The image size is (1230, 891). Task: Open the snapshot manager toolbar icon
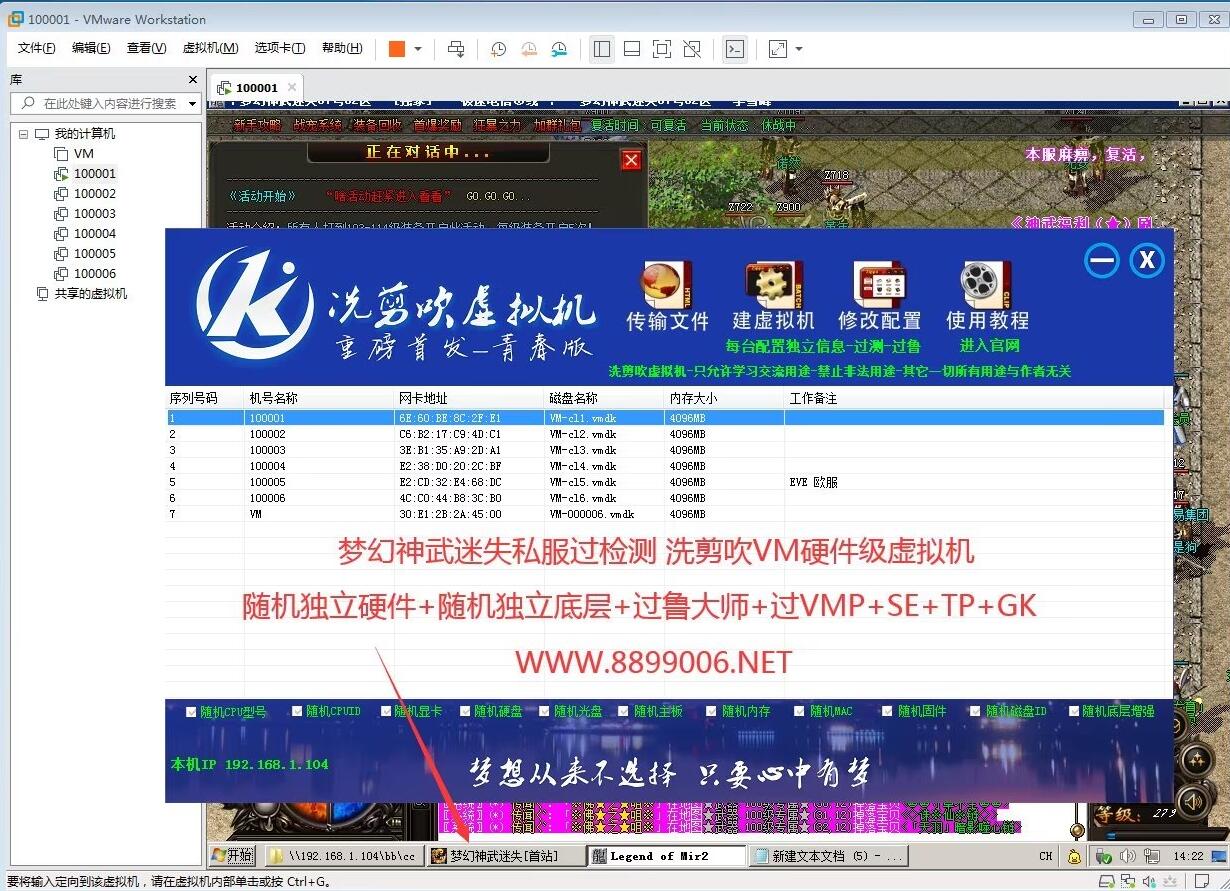point(559,48)
